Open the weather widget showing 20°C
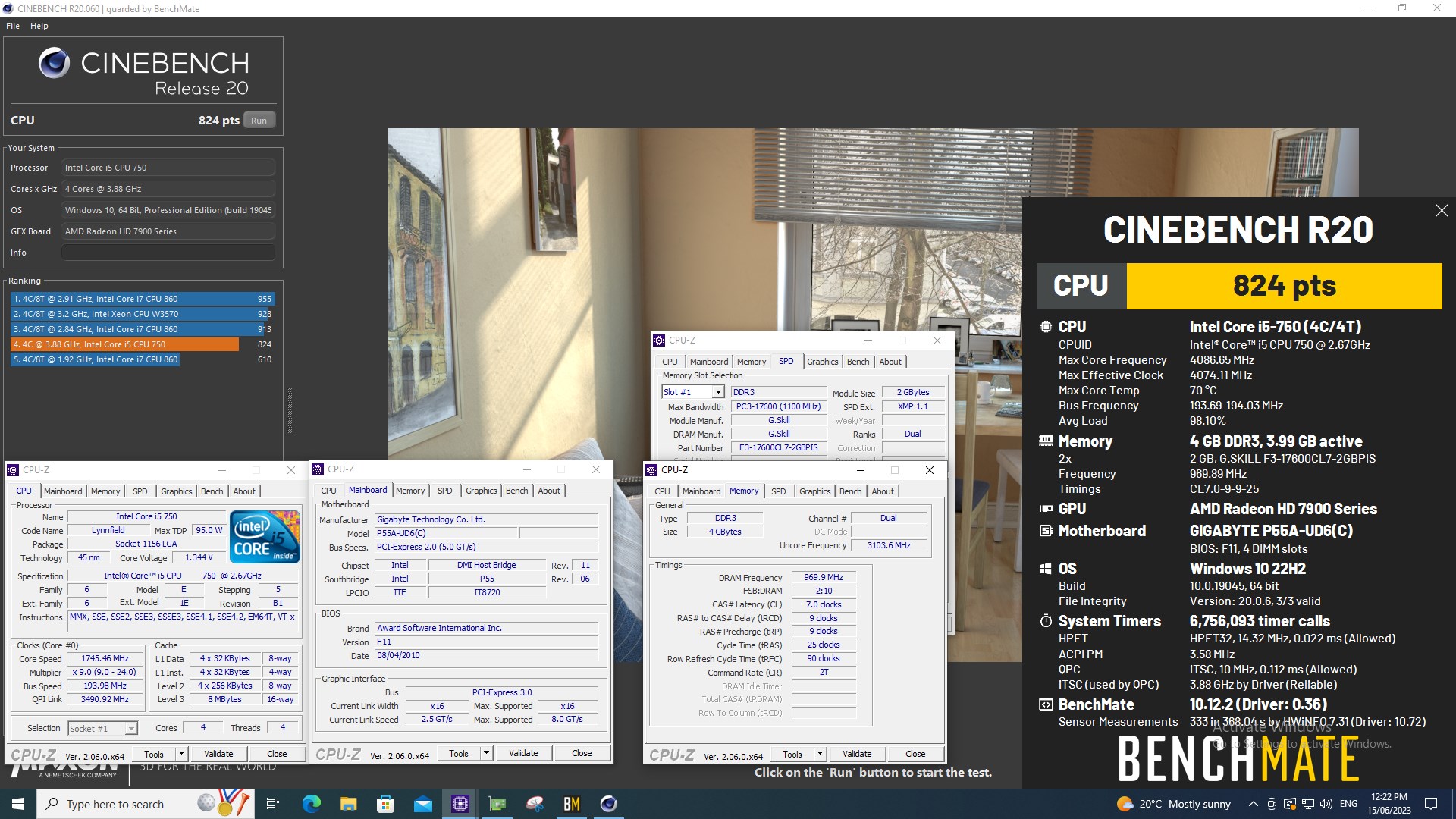1456x819 pixels. [x=1173, y=804]
